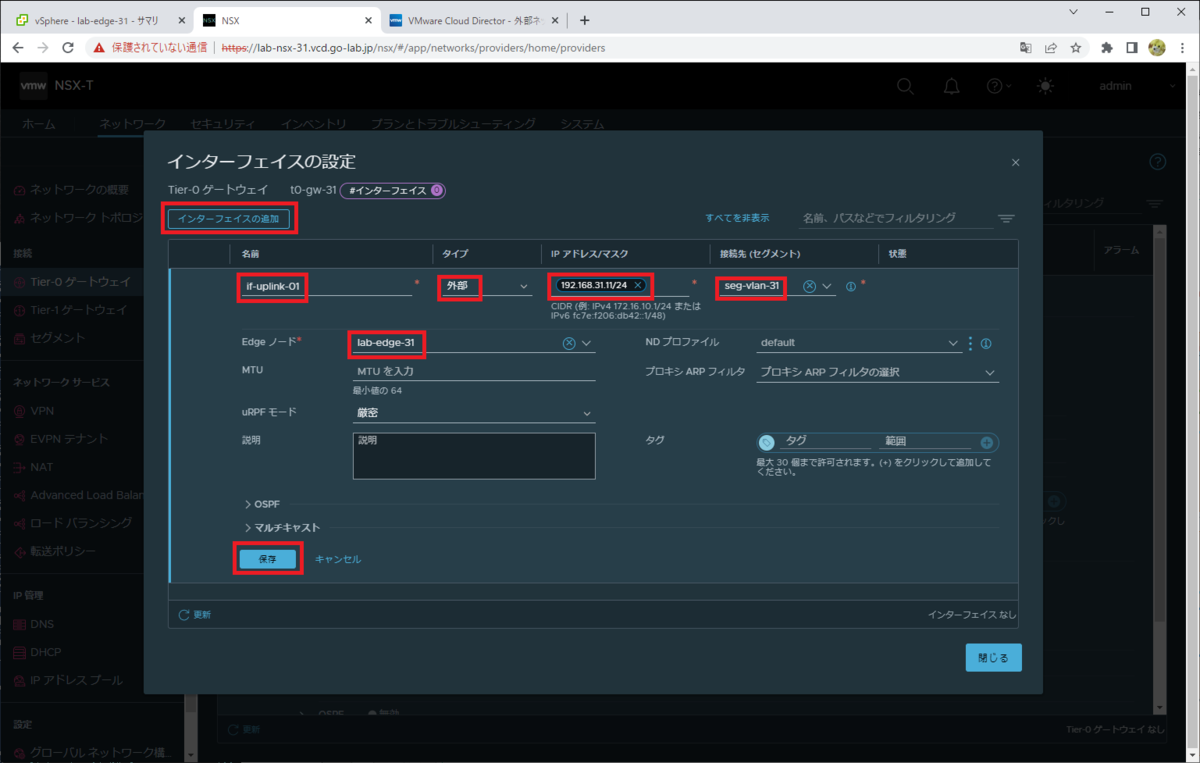Image resolution: width=1200 pixels, height=763 pixels.
Task: Open the ホーム tab
Action: click(39, 124)
